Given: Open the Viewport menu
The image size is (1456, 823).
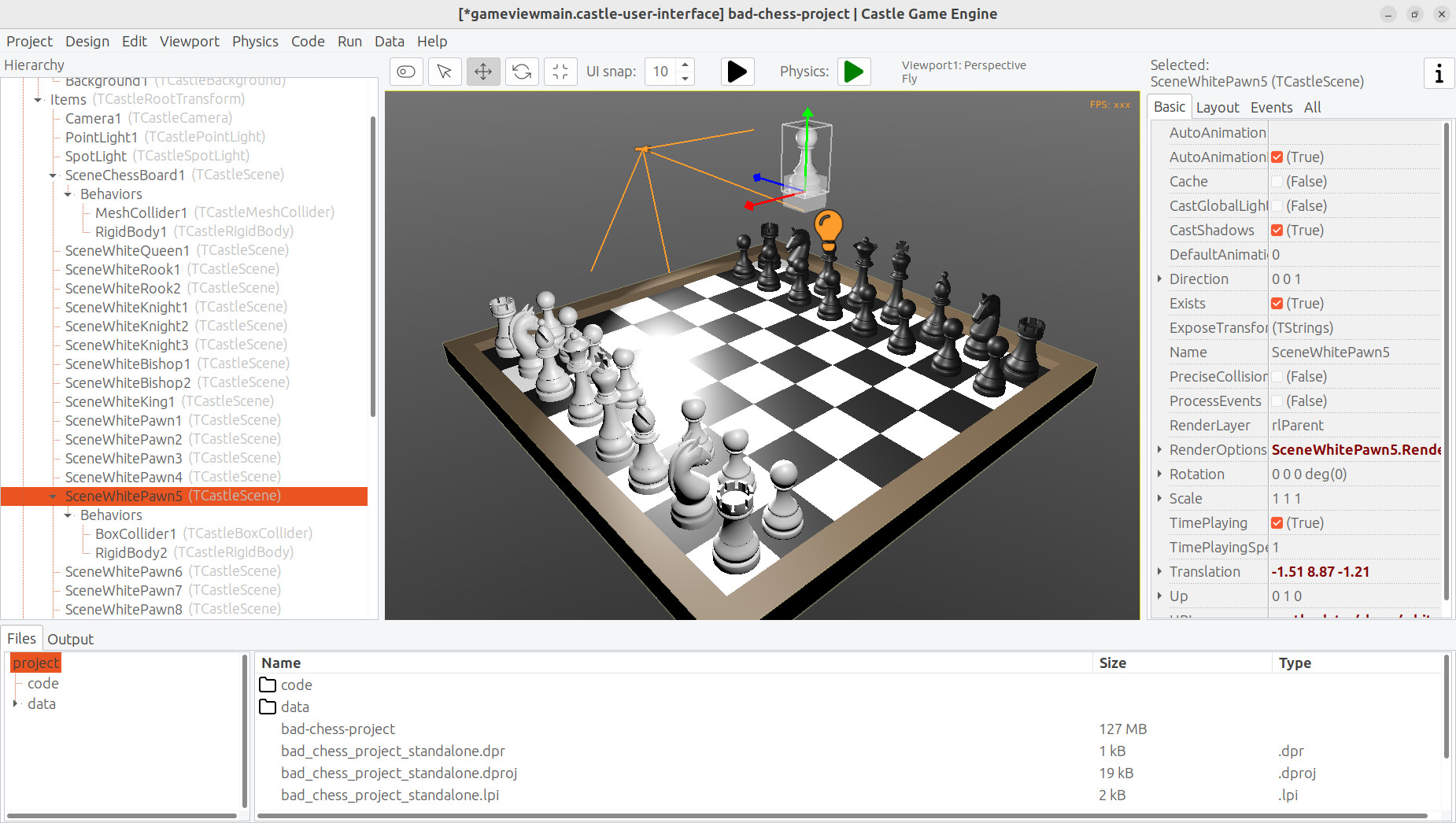Looking at the screenshot, I should click(190, 42).
